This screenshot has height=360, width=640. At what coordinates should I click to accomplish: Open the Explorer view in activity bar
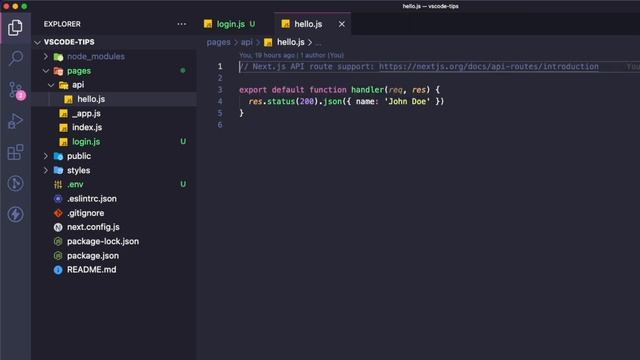tap(15, 28)
